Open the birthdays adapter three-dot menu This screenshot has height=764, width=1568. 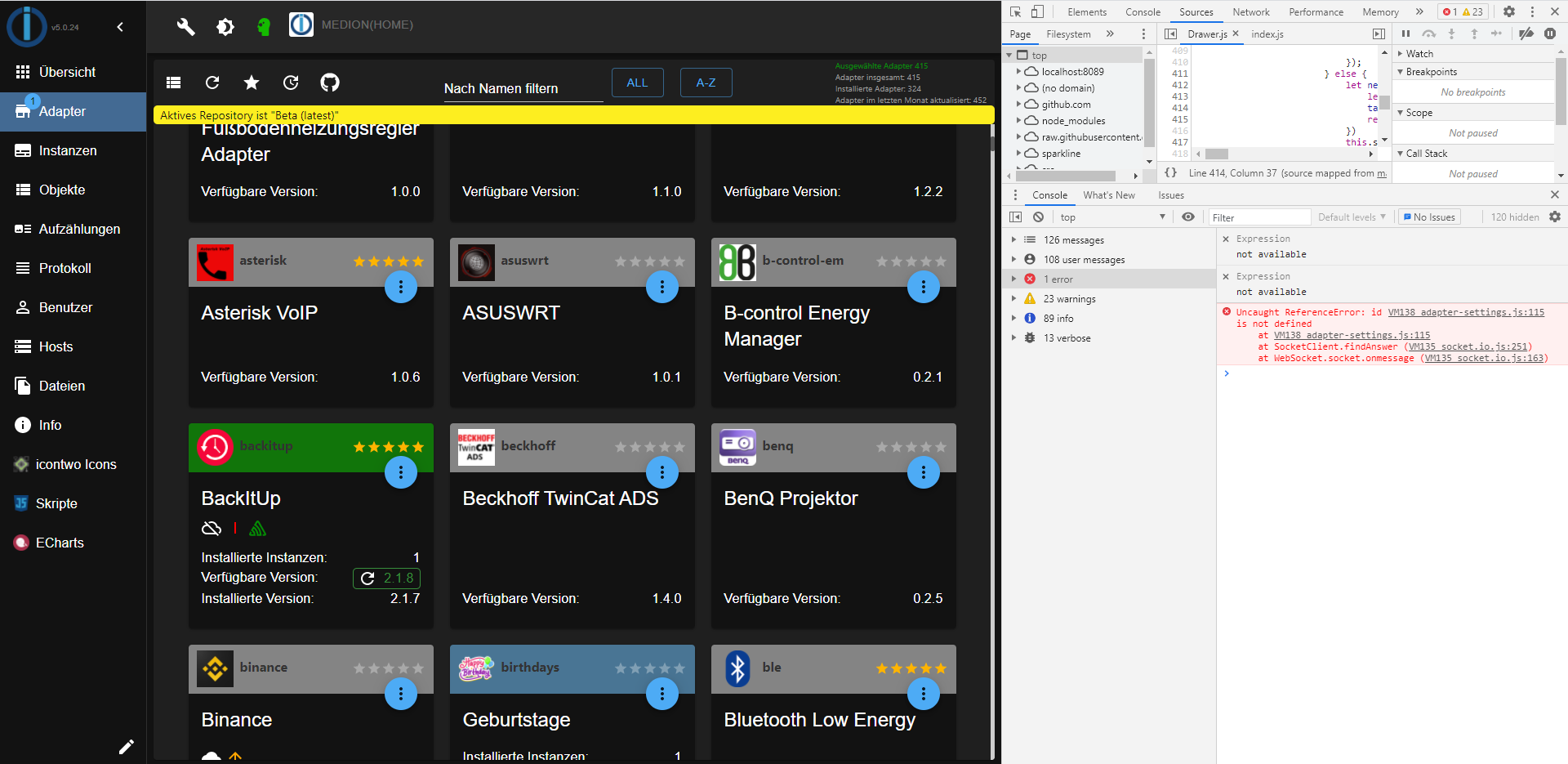coord(662,694)
